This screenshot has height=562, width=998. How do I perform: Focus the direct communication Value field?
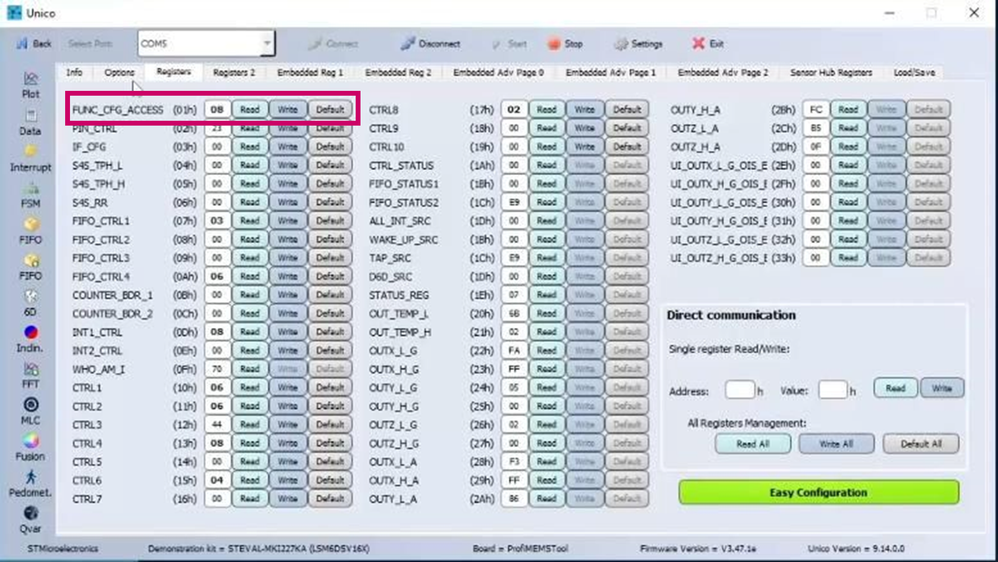coord(833,390)
